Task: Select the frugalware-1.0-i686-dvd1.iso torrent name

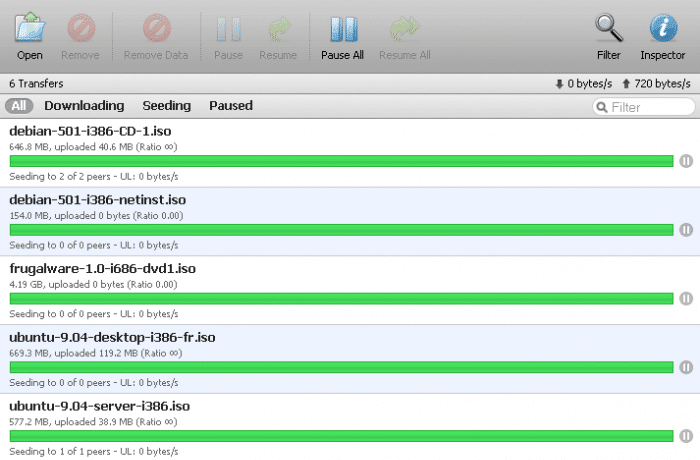Action: click(103, 268)
